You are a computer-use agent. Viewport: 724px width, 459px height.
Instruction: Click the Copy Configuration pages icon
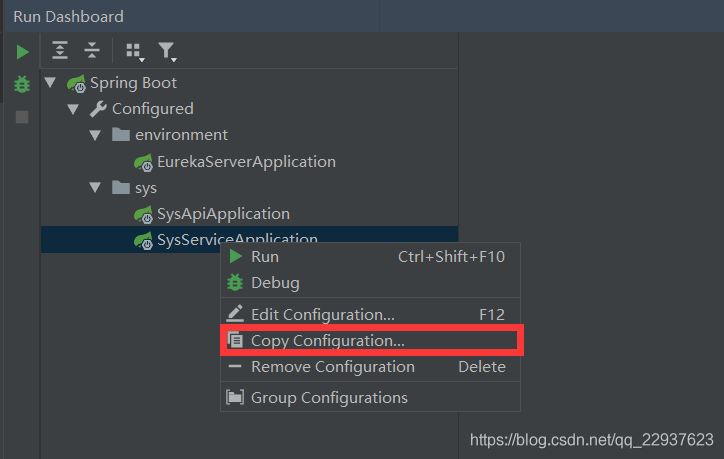(235, 340)
